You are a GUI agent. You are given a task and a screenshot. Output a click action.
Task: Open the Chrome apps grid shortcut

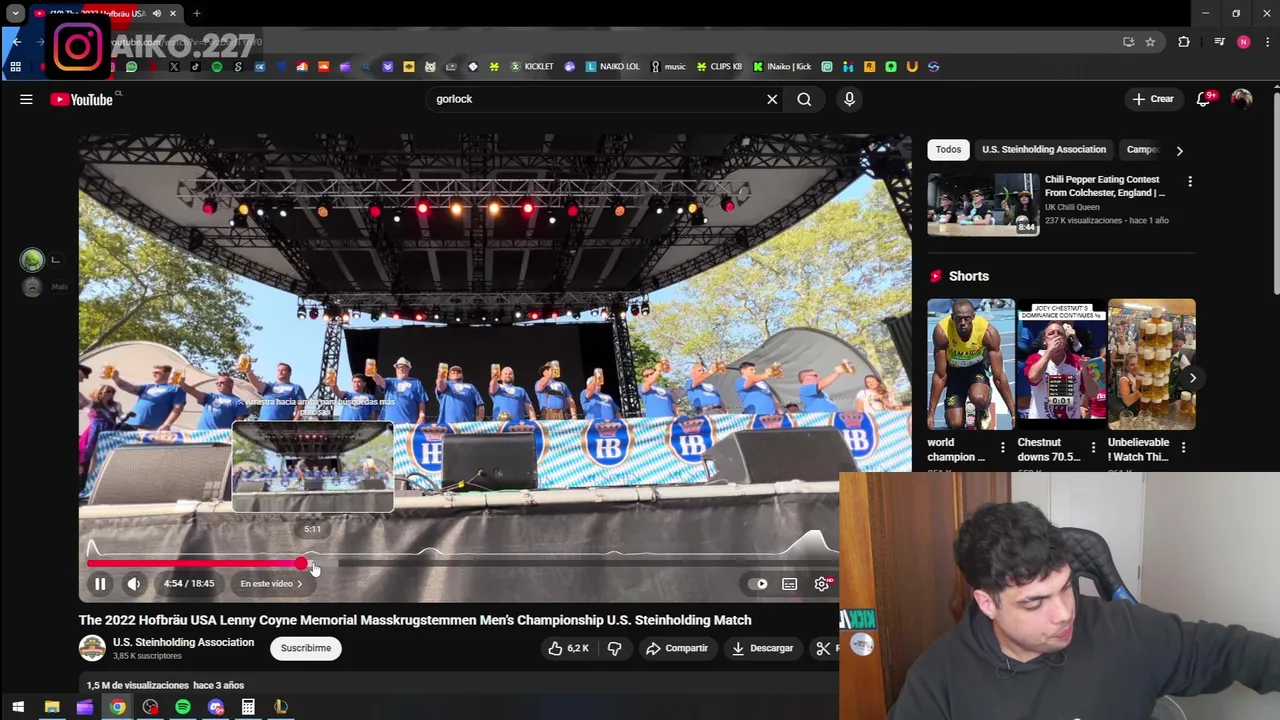point(15,67)
